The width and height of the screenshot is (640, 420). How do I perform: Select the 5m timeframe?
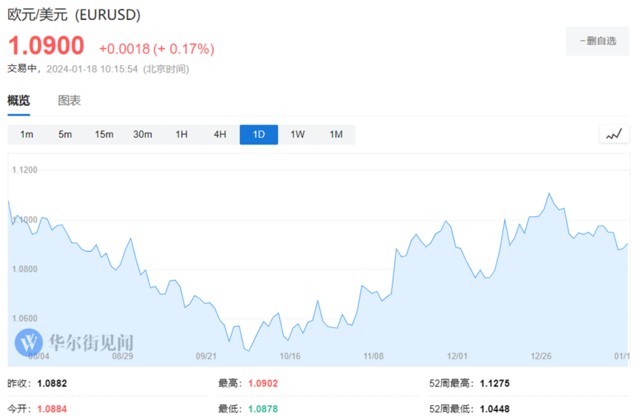tap(65, 135)
